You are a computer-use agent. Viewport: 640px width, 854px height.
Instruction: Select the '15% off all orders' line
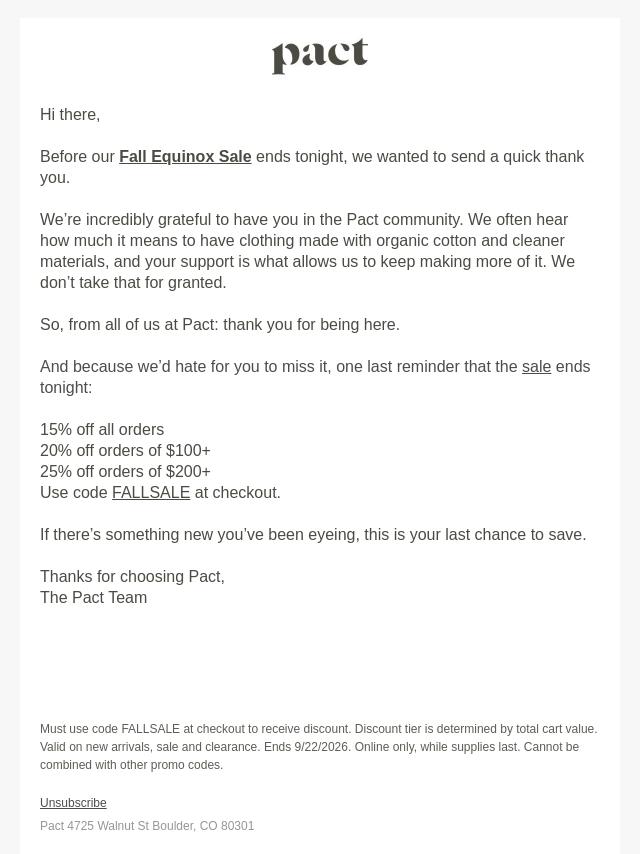[102, 429]
